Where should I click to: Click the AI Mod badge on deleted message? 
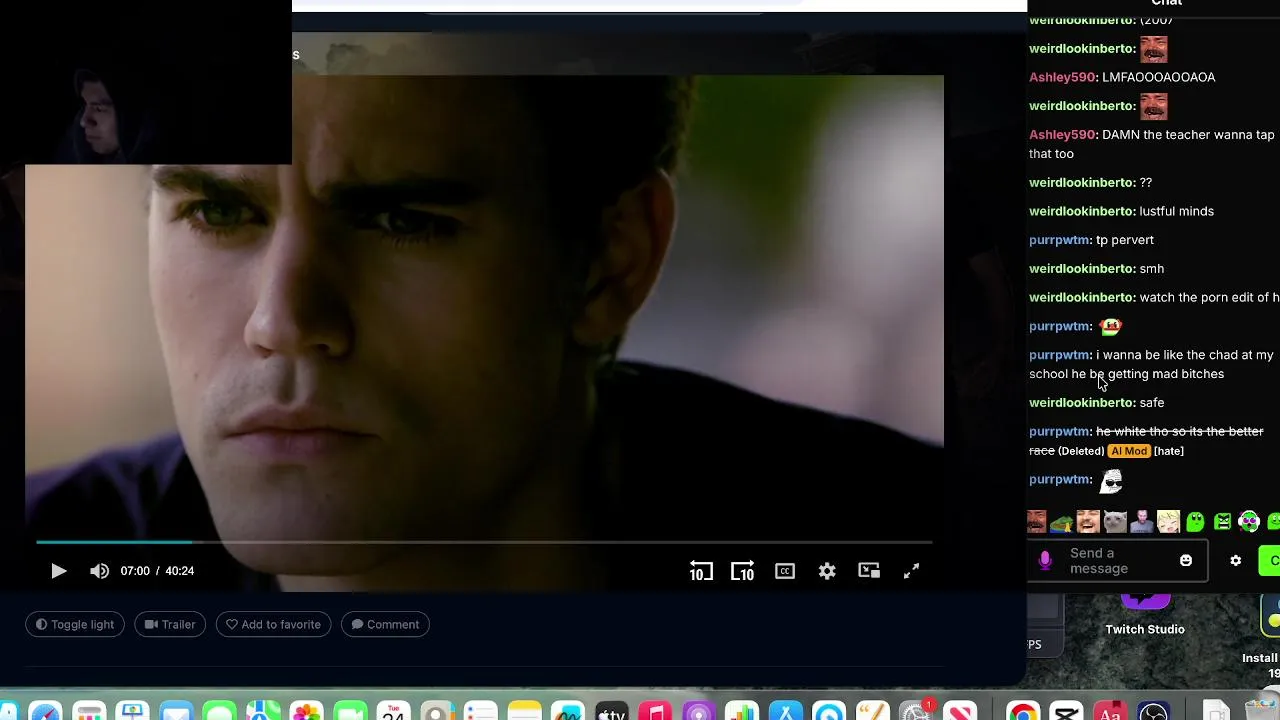(1129, 451)
